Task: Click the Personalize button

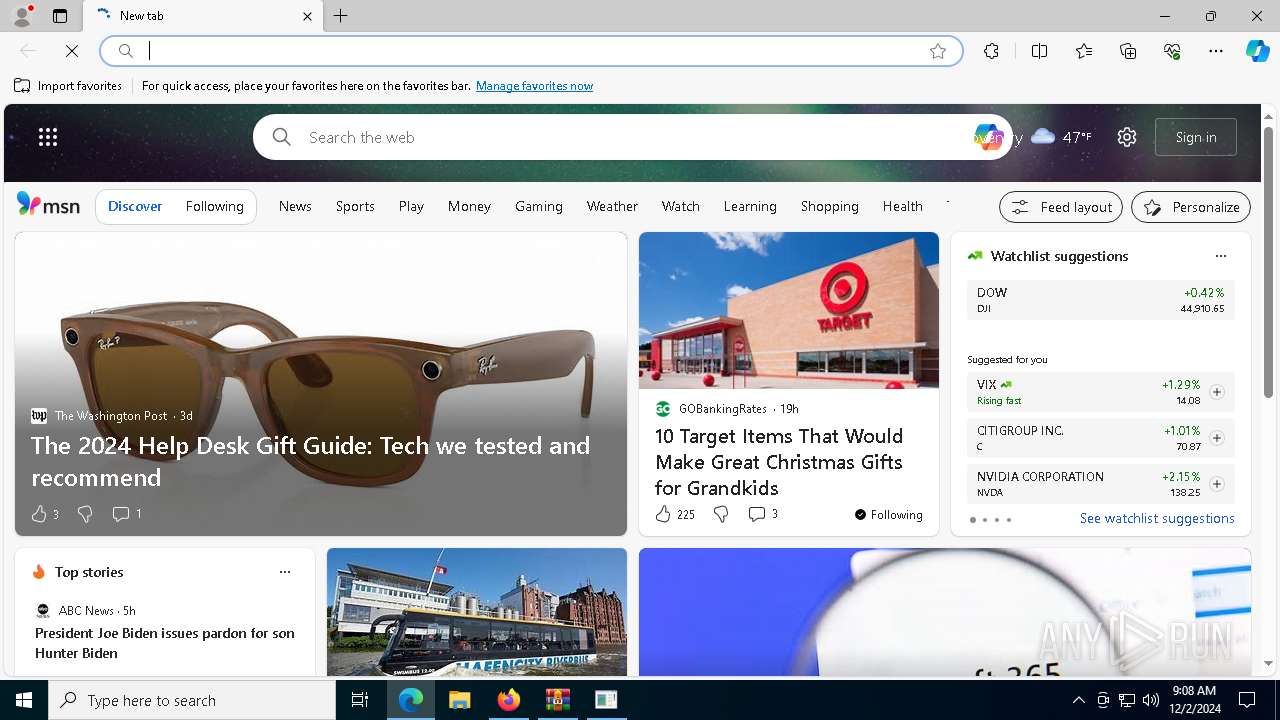Action: 1191,207
